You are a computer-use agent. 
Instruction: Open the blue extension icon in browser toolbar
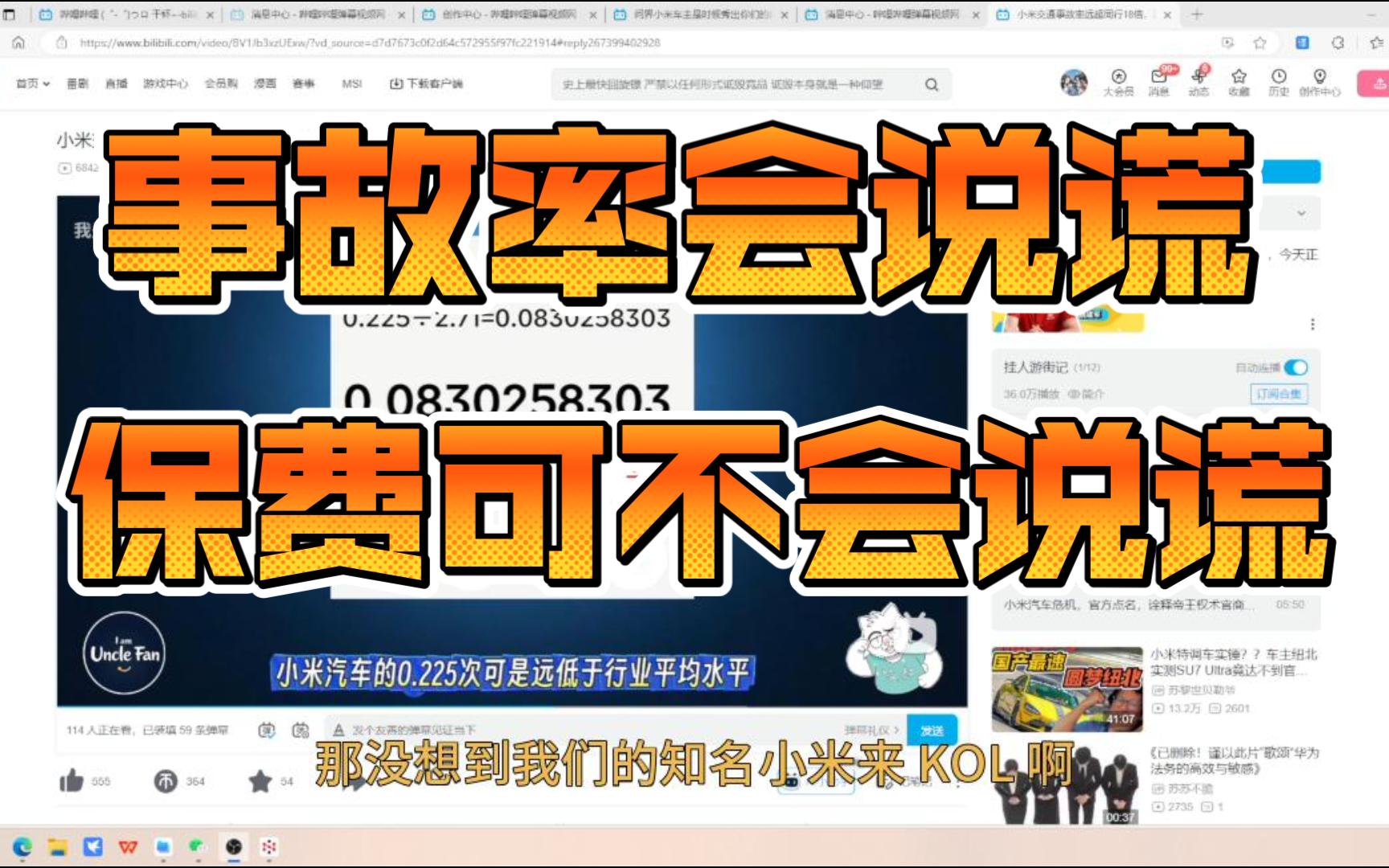coord(1303,43)
